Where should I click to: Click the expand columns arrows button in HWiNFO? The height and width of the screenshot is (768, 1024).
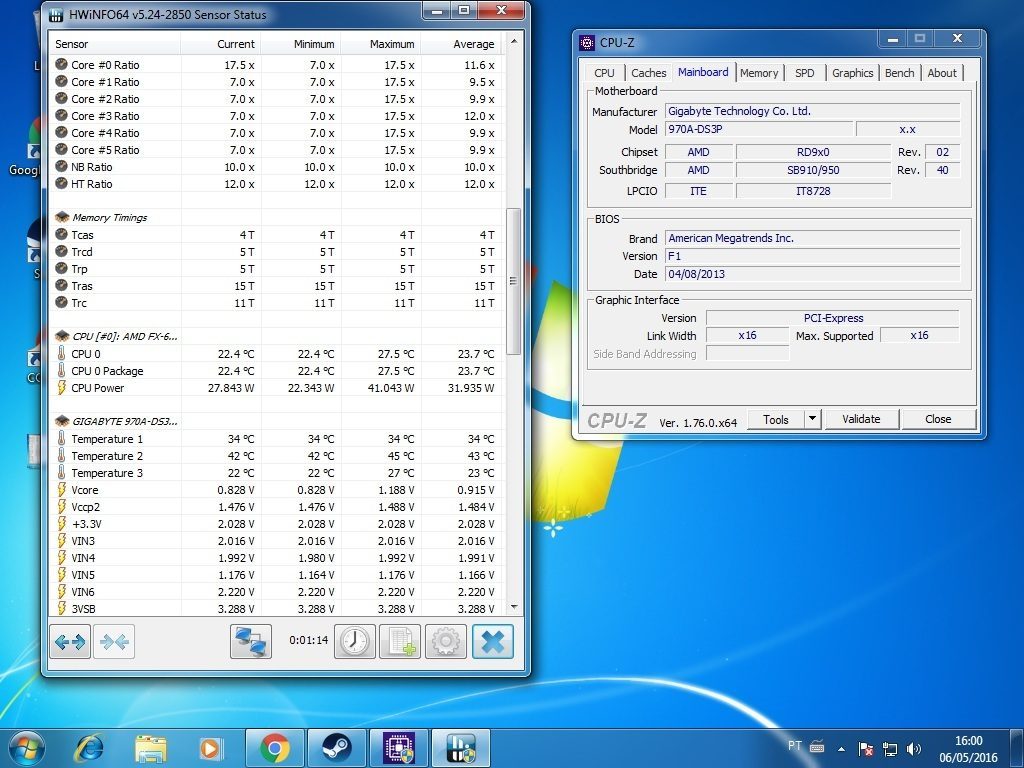point(70,641)
